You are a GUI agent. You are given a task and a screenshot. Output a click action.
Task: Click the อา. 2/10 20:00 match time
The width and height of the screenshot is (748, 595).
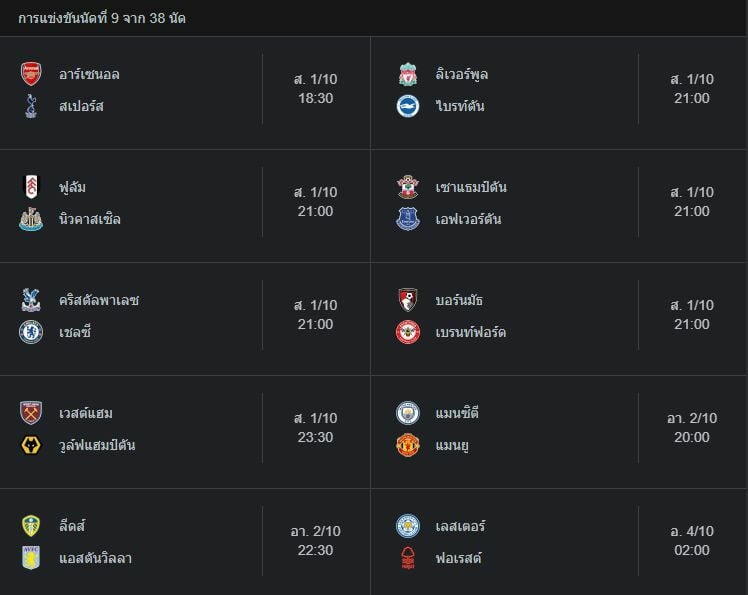692,427
